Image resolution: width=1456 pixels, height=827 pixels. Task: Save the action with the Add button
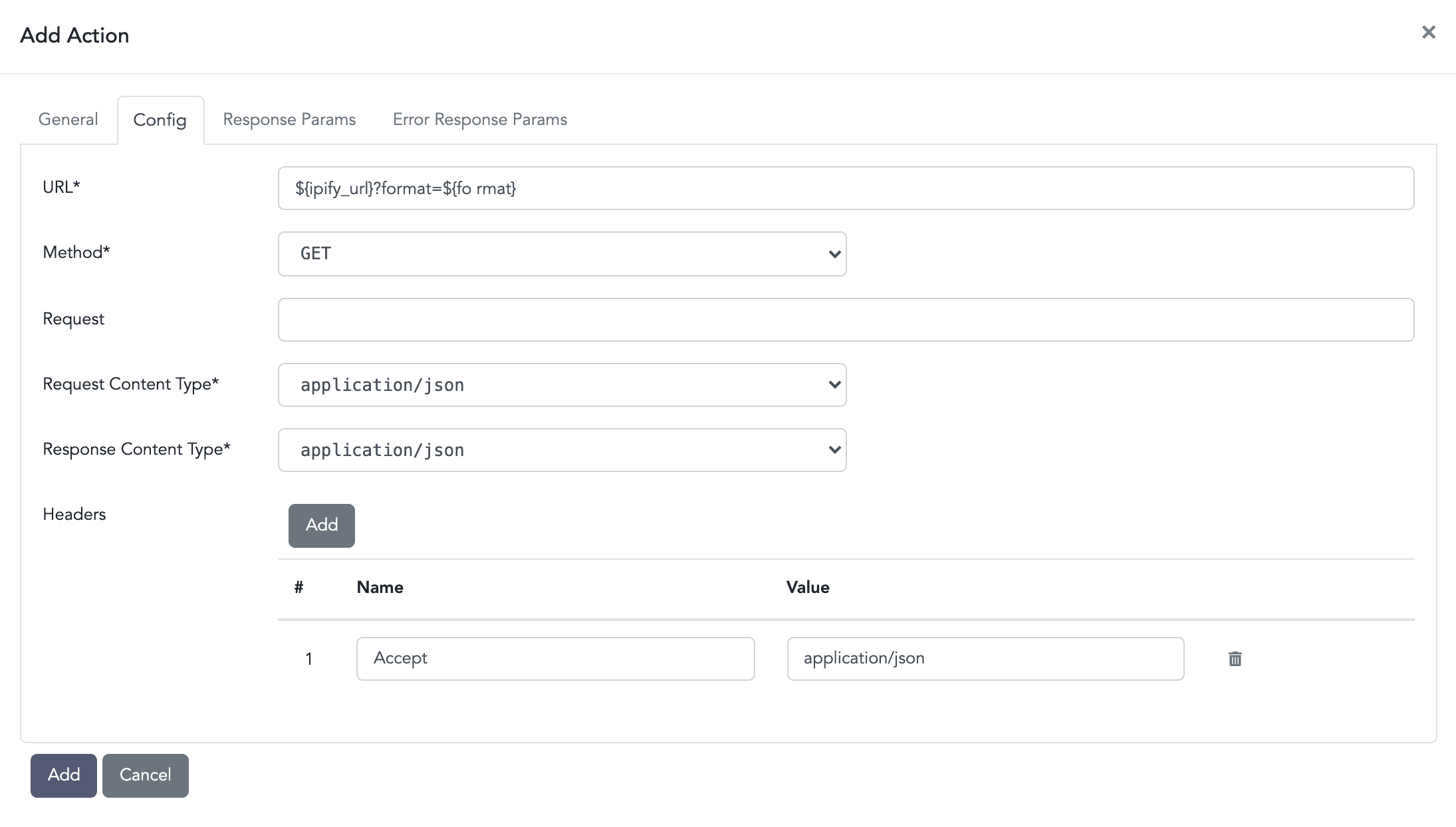(x=63, y=775)
